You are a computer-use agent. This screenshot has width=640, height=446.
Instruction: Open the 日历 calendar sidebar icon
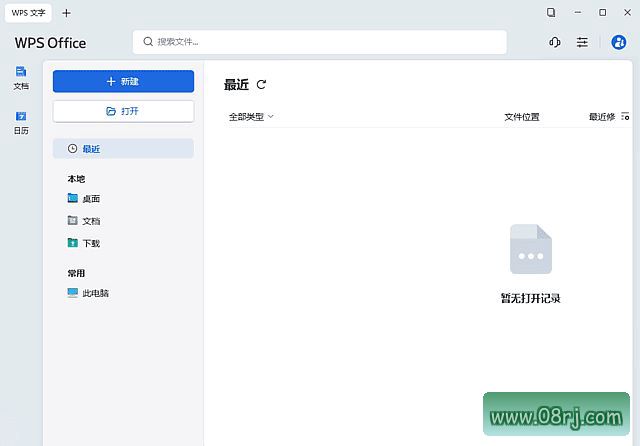(x=21, y=122)
